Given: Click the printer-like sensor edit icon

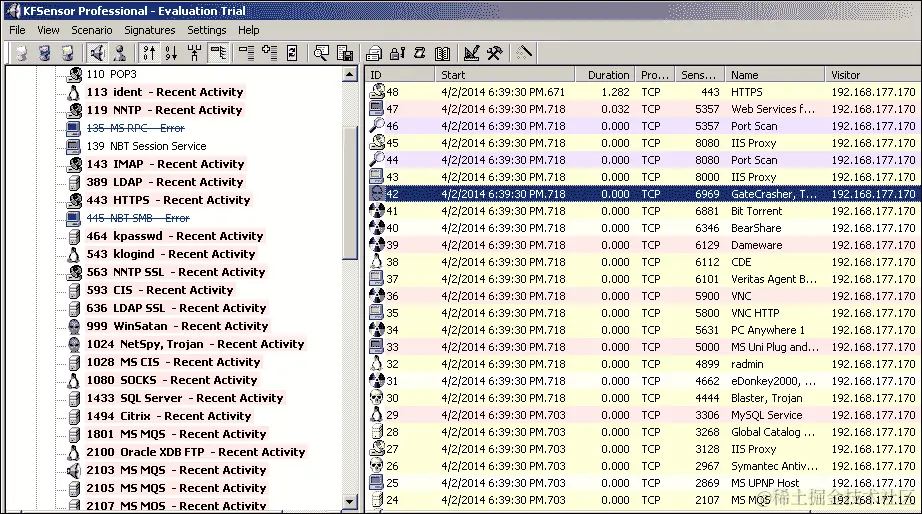Looking at the screenshot, I should (374, 53).
